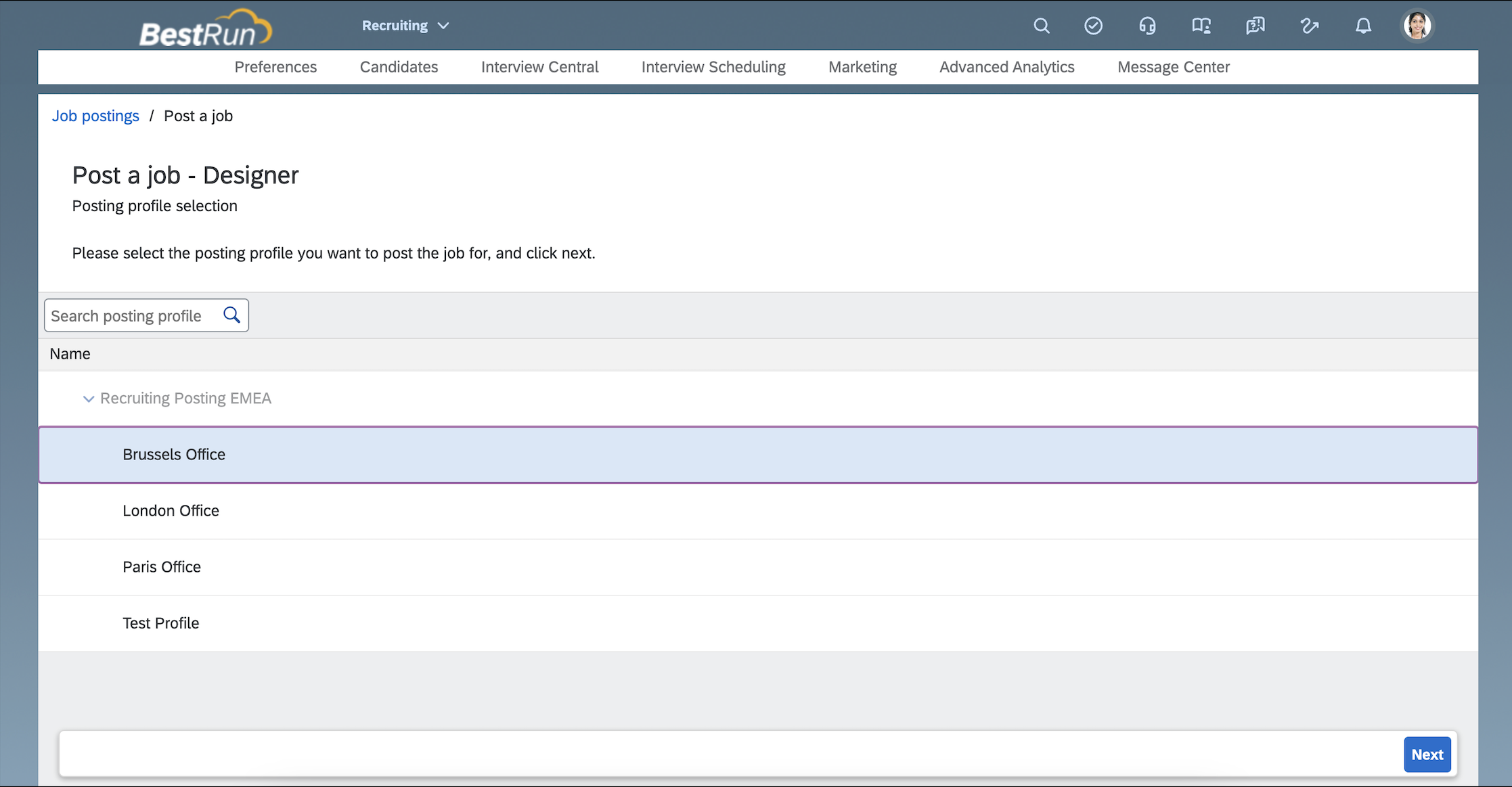This screenshot has height=787, width=1512.
Task: Open the Message Center tab
Action: click(1174, 67)
